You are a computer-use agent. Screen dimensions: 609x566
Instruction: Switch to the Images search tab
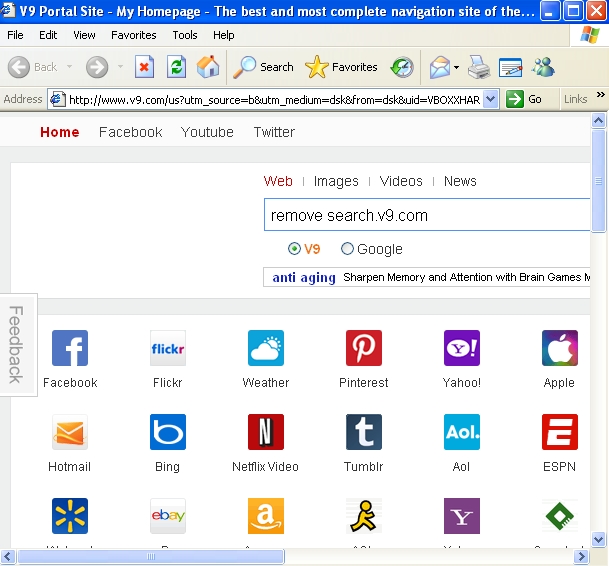[x=336, y=181]
